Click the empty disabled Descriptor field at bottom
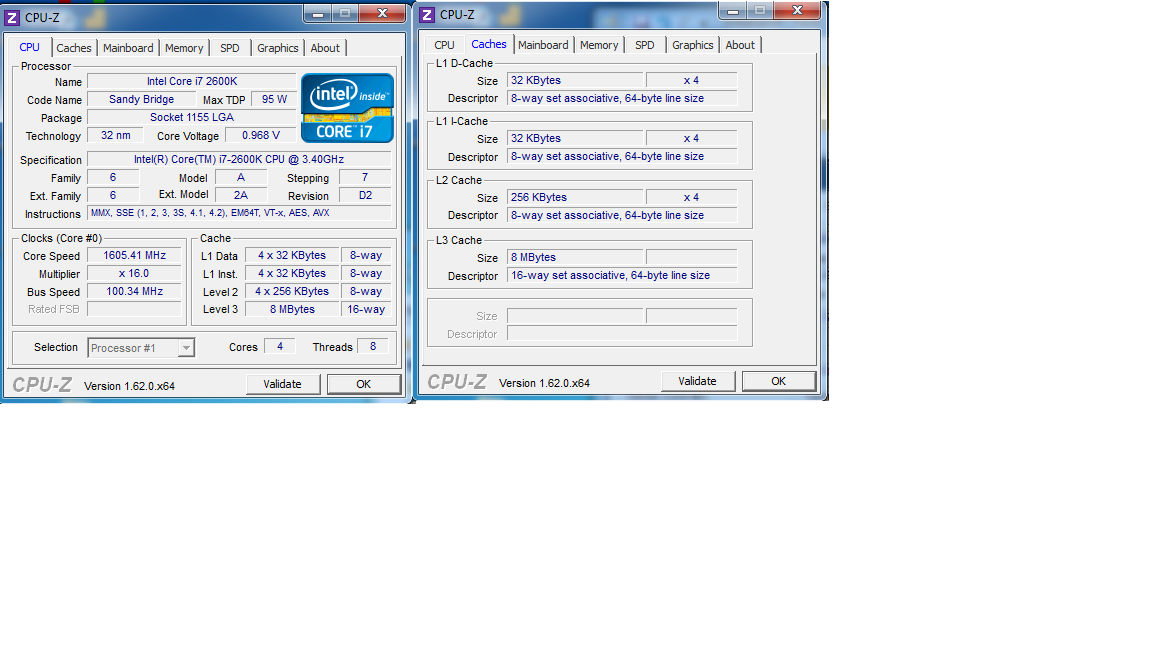The image size is (1152, 648). pyautogui.click(x=622, y=334)
